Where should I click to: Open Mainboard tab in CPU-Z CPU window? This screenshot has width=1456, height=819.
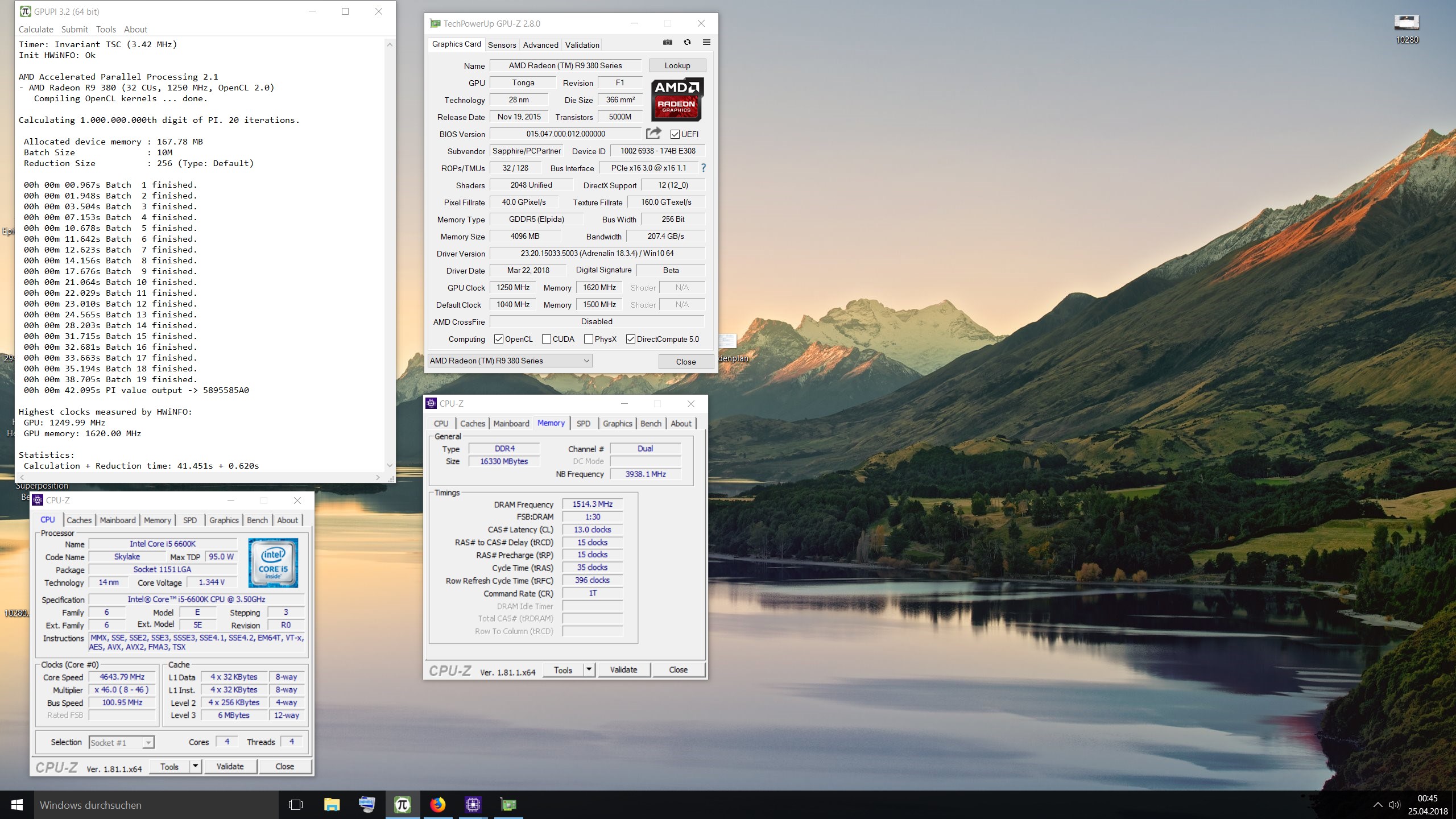tap(118, 520)
